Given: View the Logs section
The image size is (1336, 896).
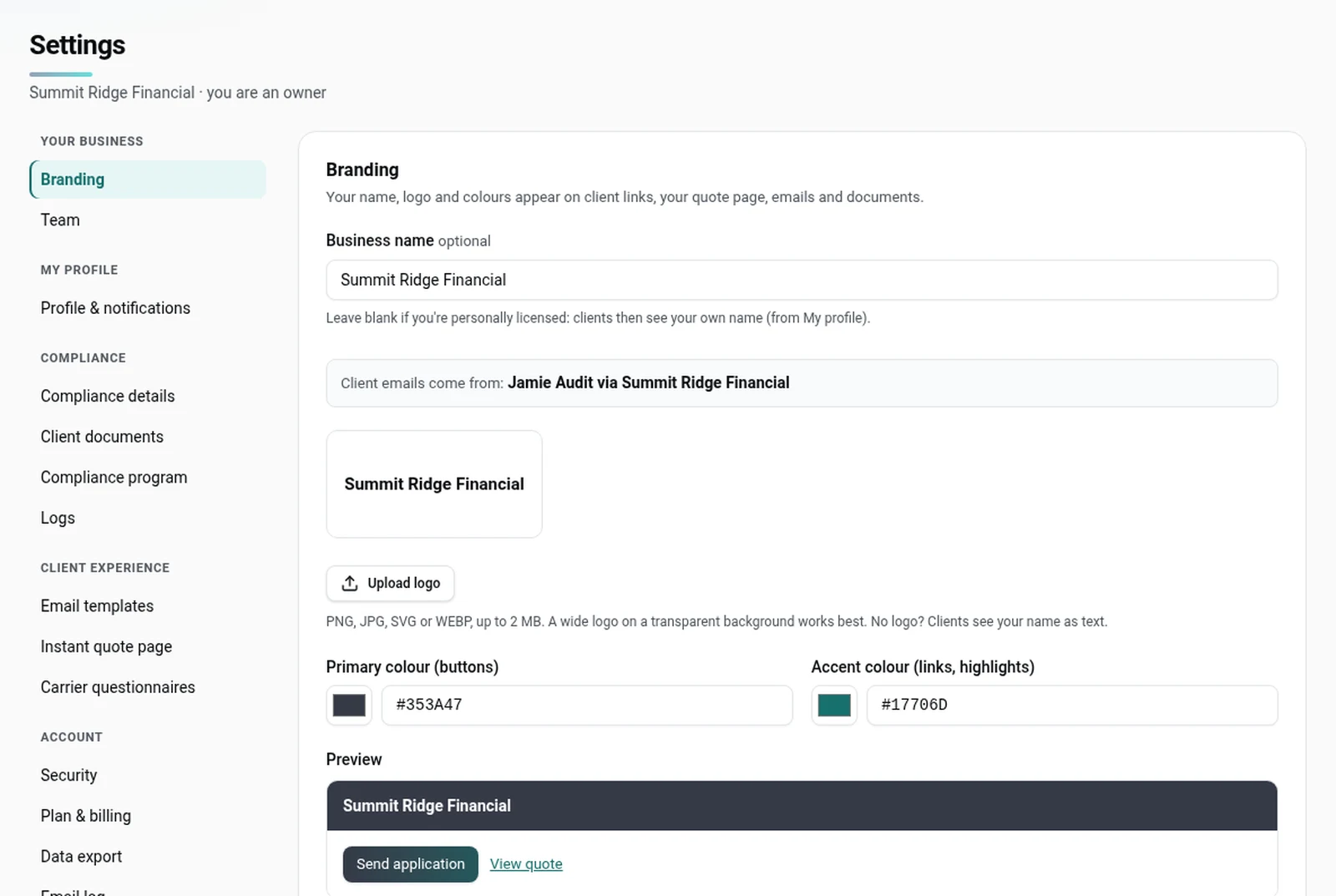Looking at the screenshot, I should tap(148, 518).
